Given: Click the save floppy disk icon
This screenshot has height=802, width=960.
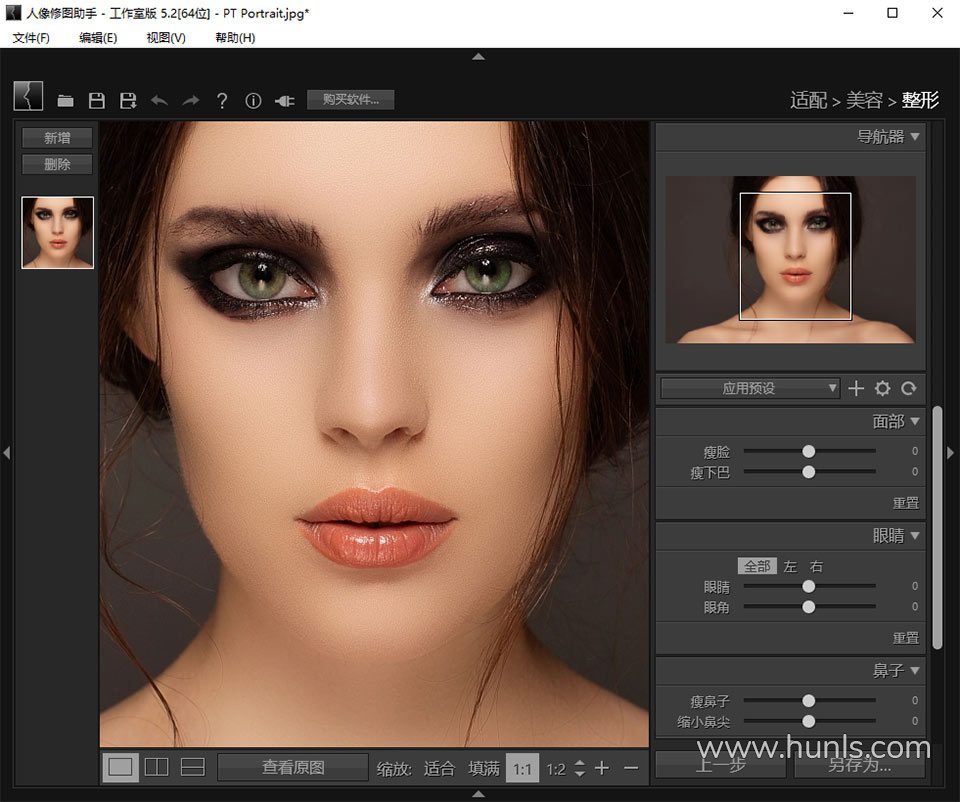Looking at the screenshot, I should pyautogui.click(x=97, y=100).
